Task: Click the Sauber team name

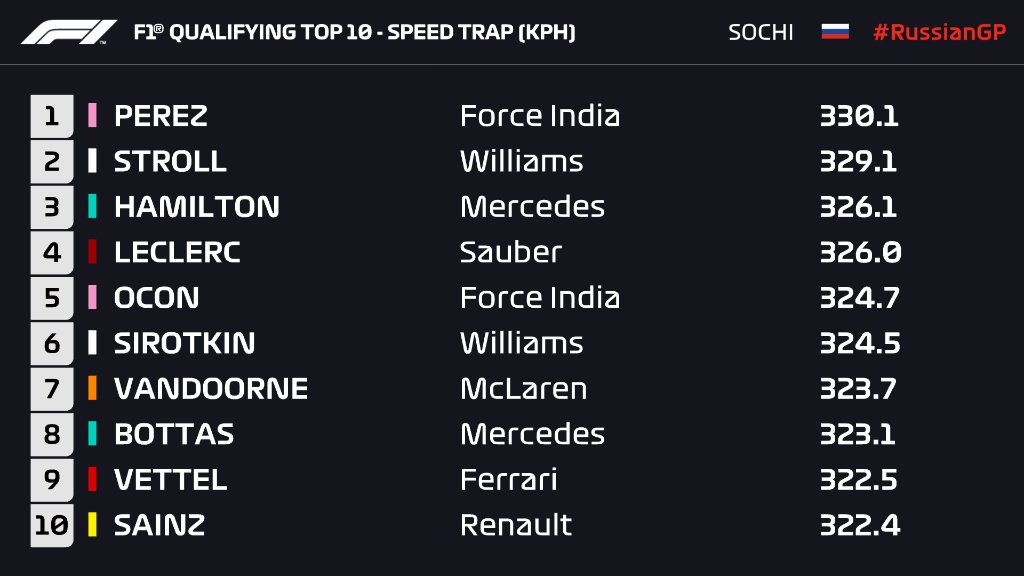Action: (511, 252)
